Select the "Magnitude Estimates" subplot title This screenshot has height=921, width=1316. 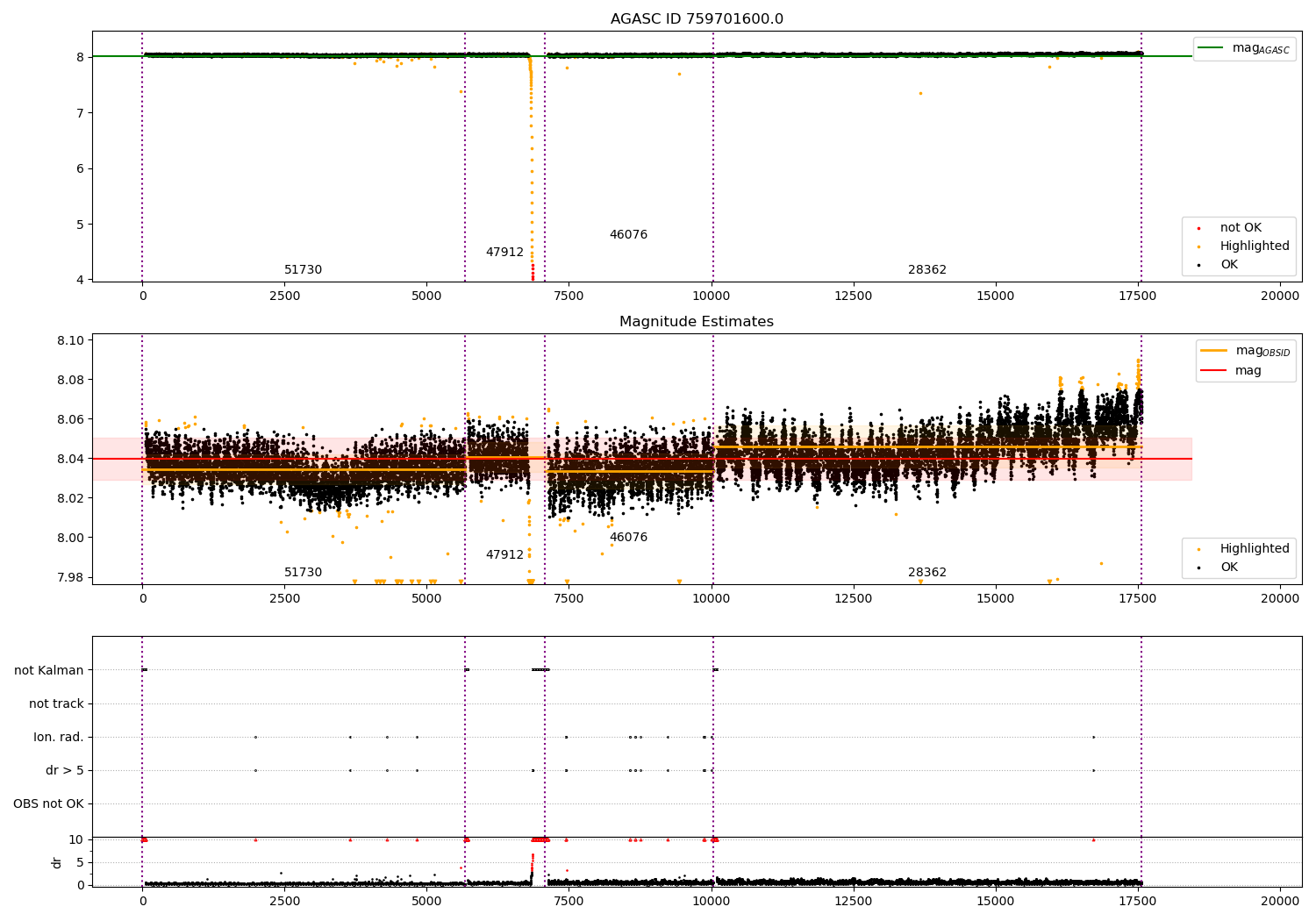pyautogui.click(x=697, y=322)
